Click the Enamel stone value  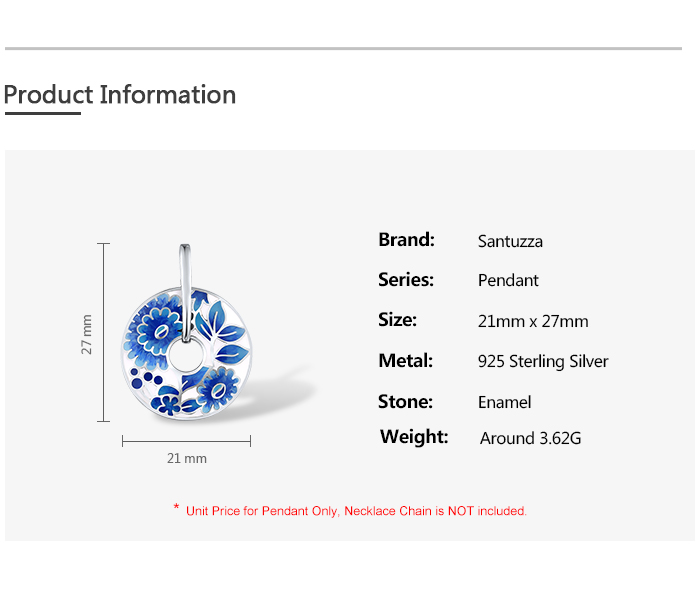pos(504,402)
